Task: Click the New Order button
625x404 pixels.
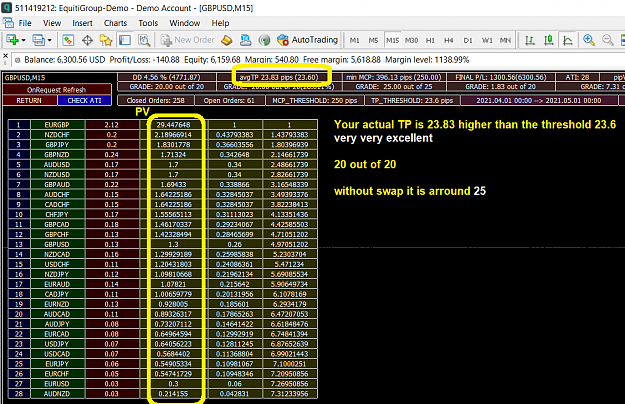Action: pos(187,40)
